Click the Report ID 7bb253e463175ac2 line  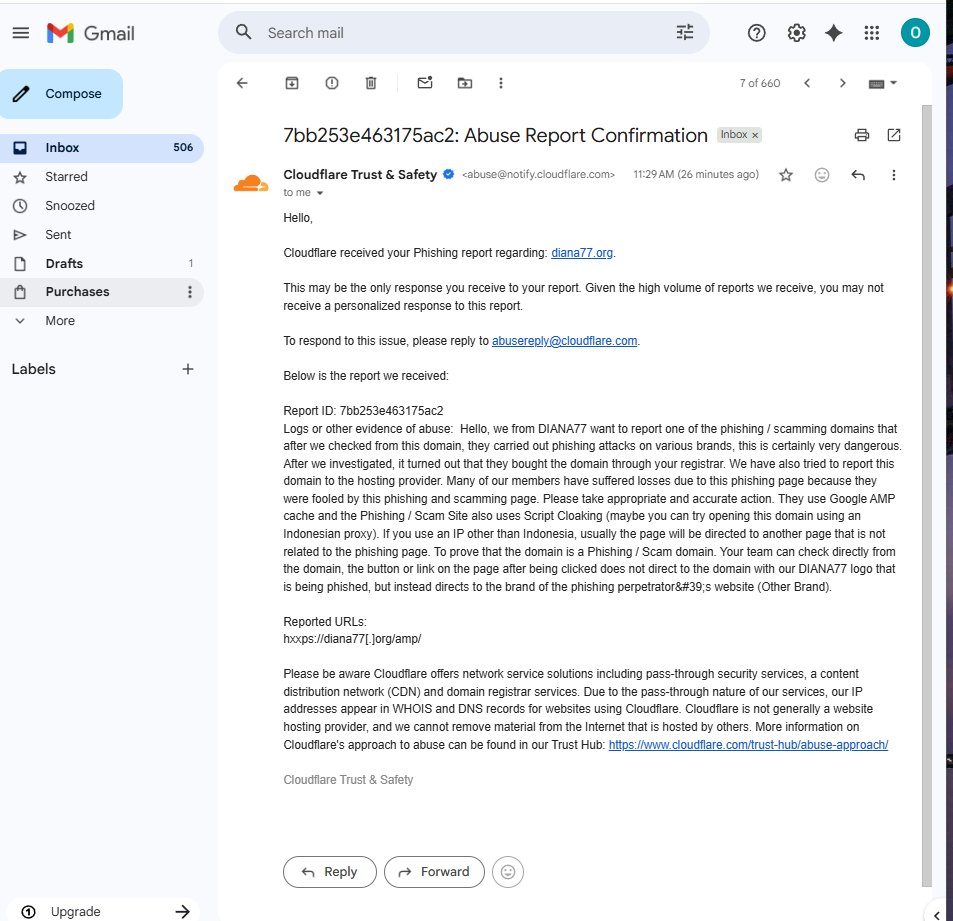(x=363, y=411)
